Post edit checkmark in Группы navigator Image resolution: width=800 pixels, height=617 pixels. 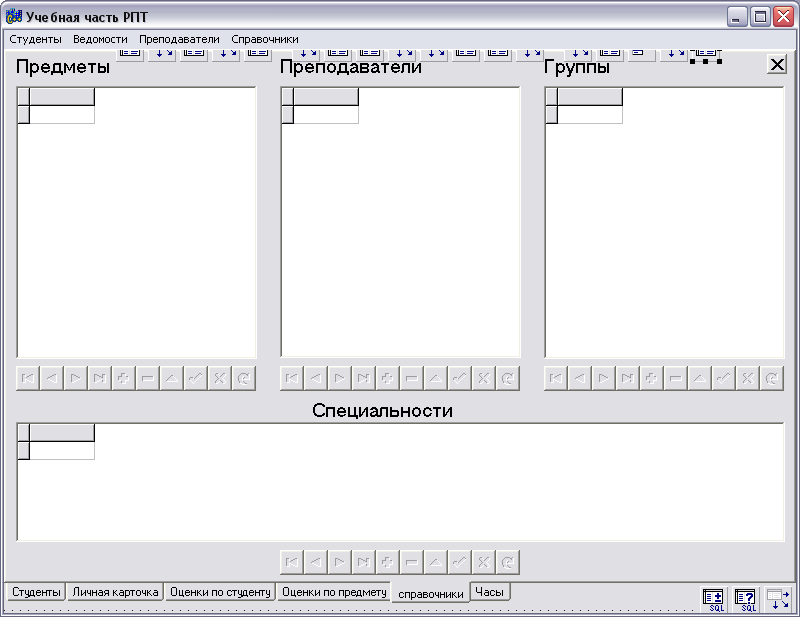(x=724, y=379)
